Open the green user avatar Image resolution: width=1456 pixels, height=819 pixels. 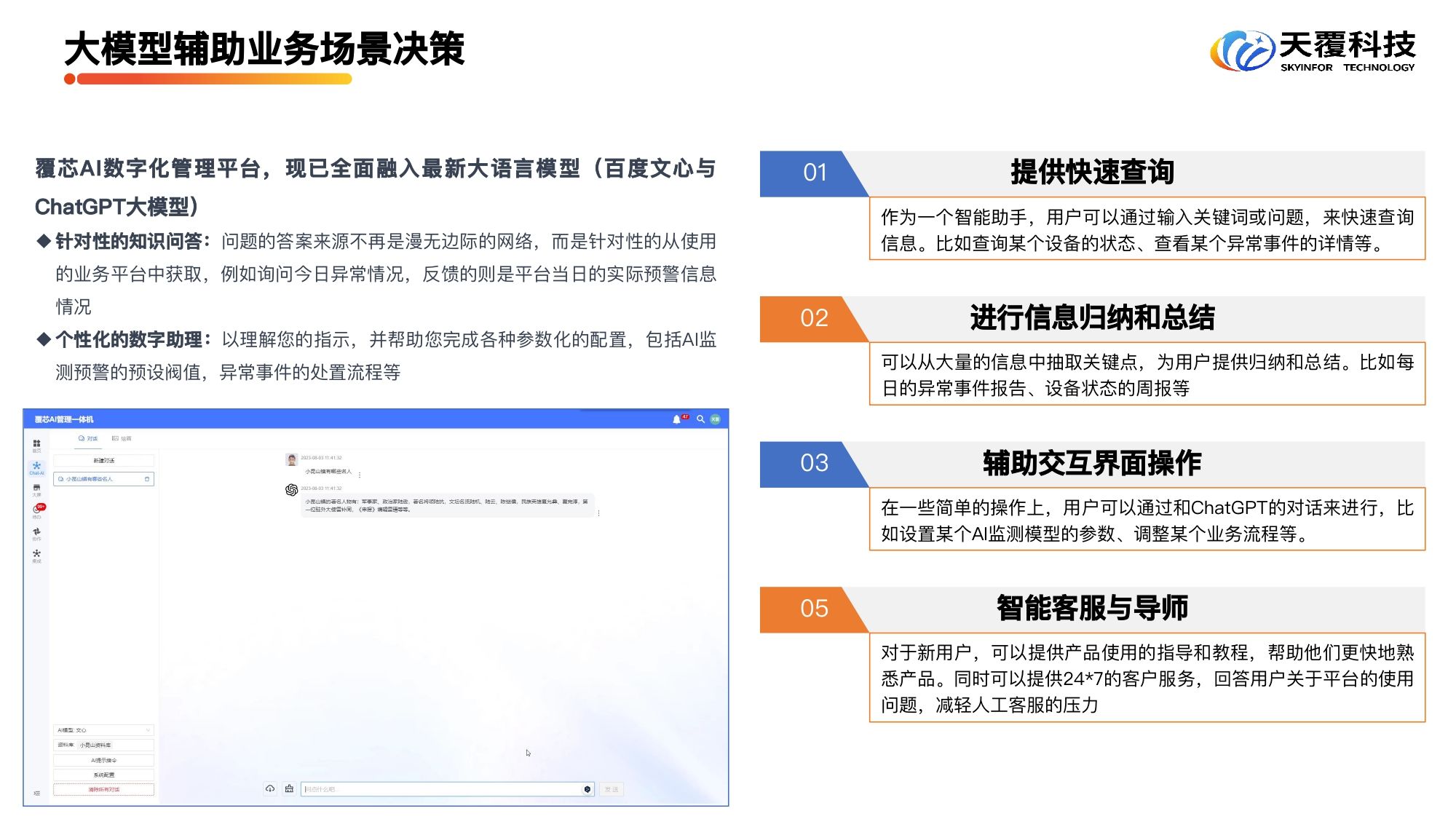pyautogui.click(x=715, y=419)
